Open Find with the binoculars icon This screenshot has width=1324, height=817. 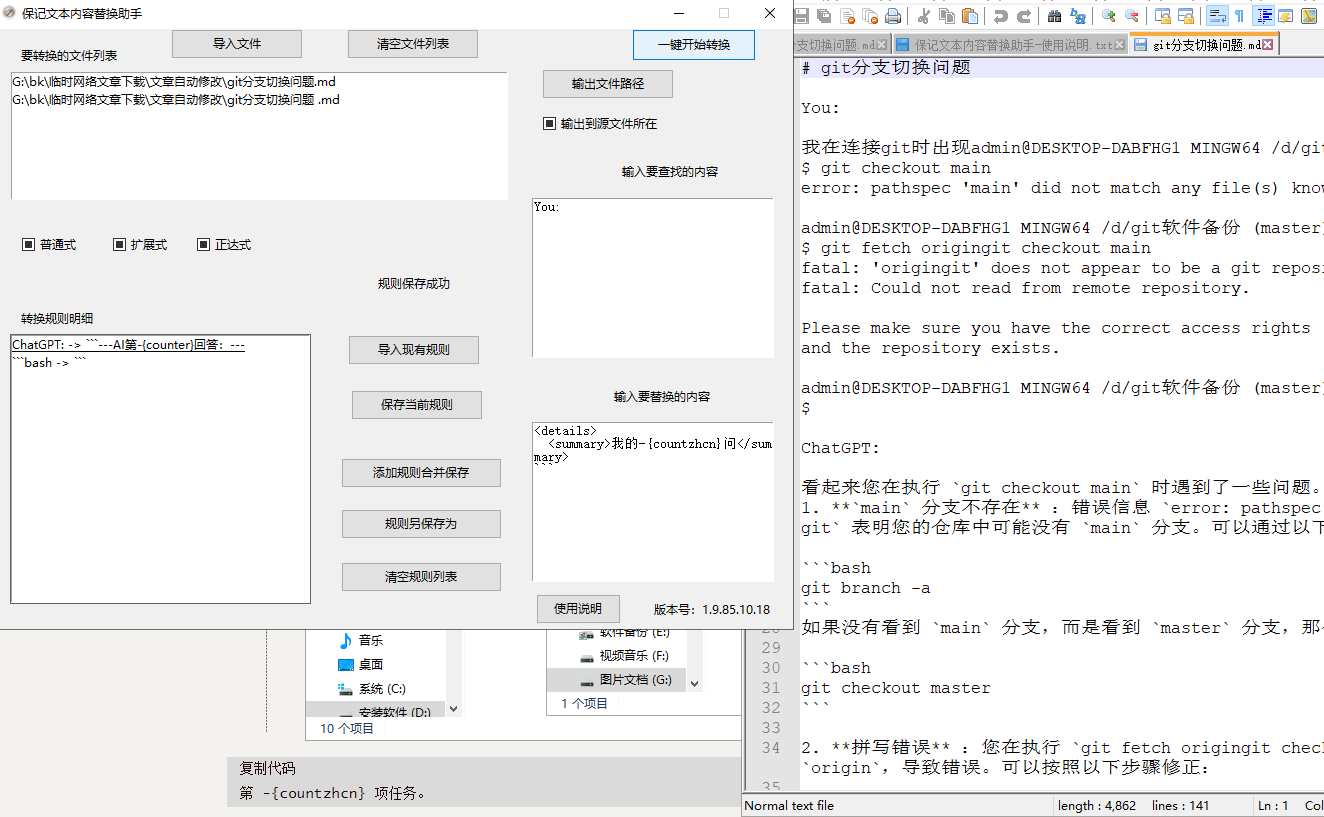(x=1054, y=16)
